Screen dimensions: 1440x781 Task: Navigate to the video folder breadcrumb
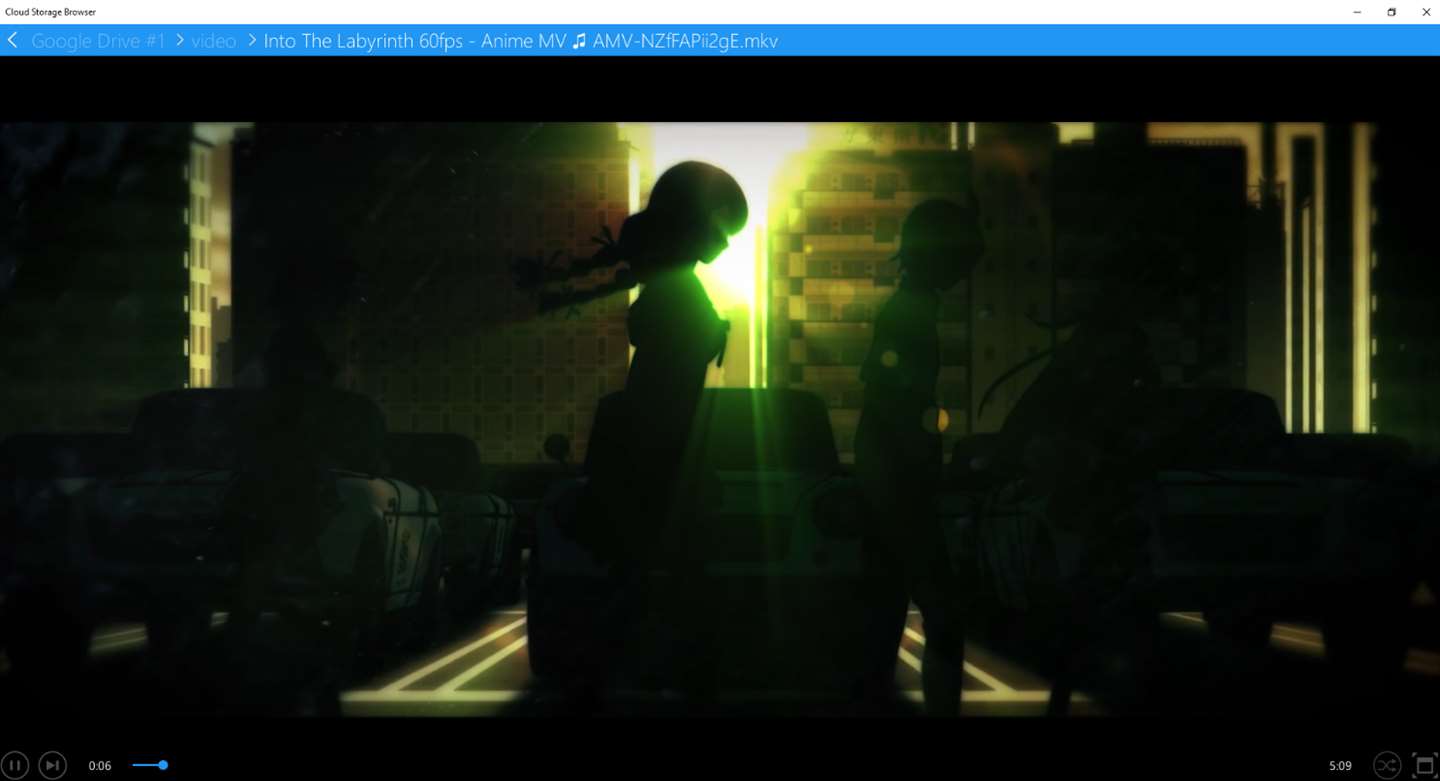[x=214, y=41]
